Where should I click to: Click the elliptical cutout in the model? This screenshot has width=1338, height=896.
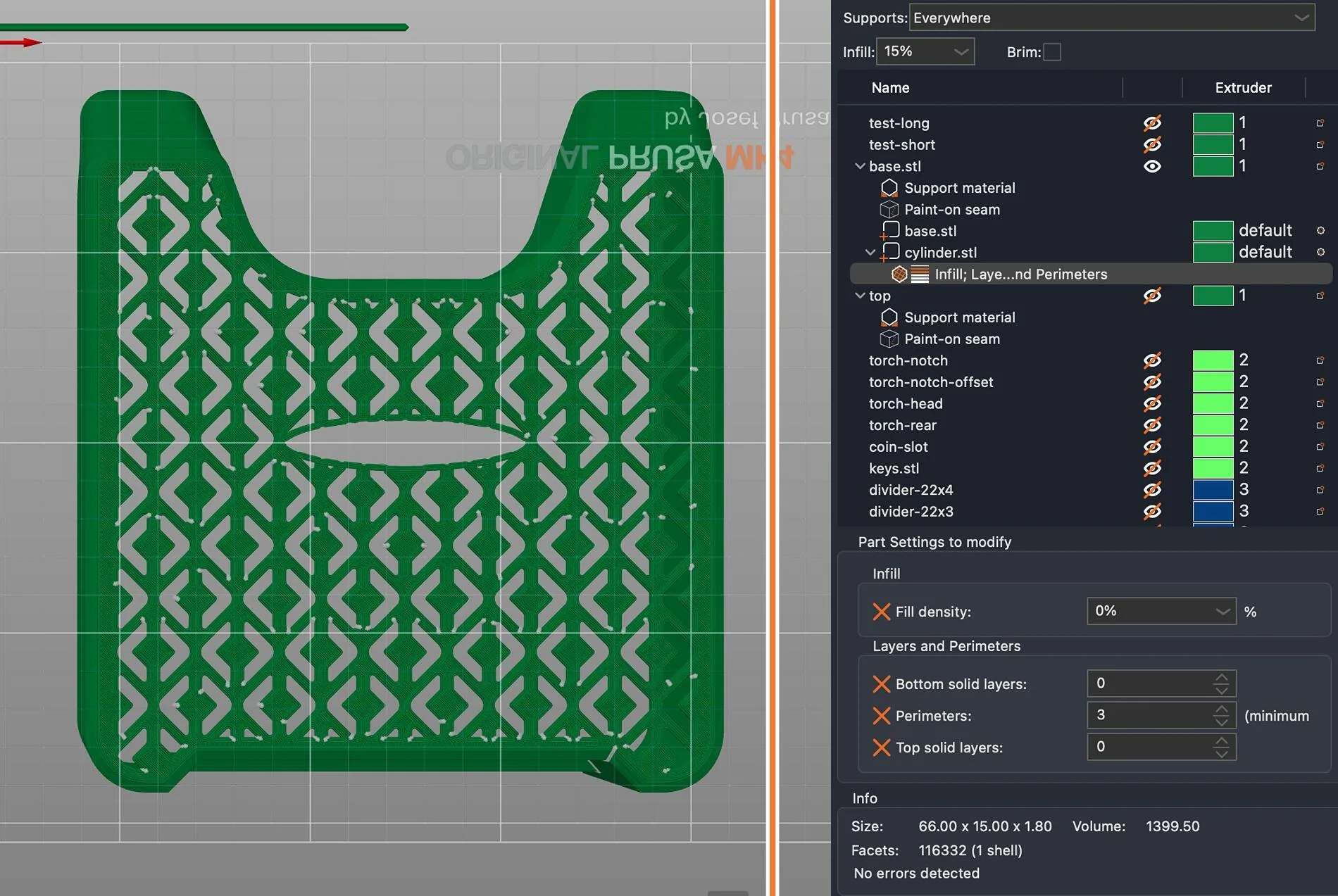406,444
